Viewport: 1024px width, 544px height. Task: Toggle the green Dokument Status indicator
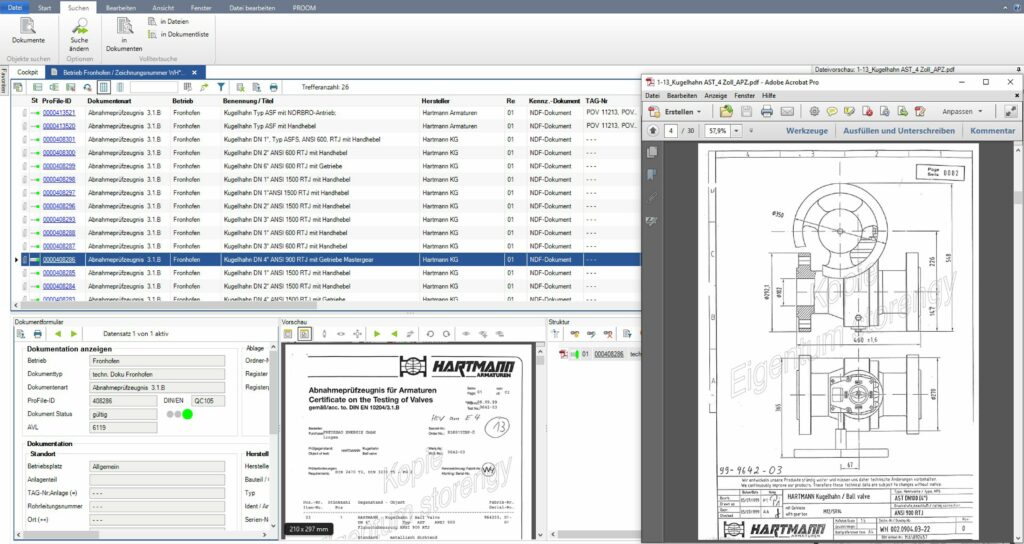pyautogui.click(x=187, y=414)
